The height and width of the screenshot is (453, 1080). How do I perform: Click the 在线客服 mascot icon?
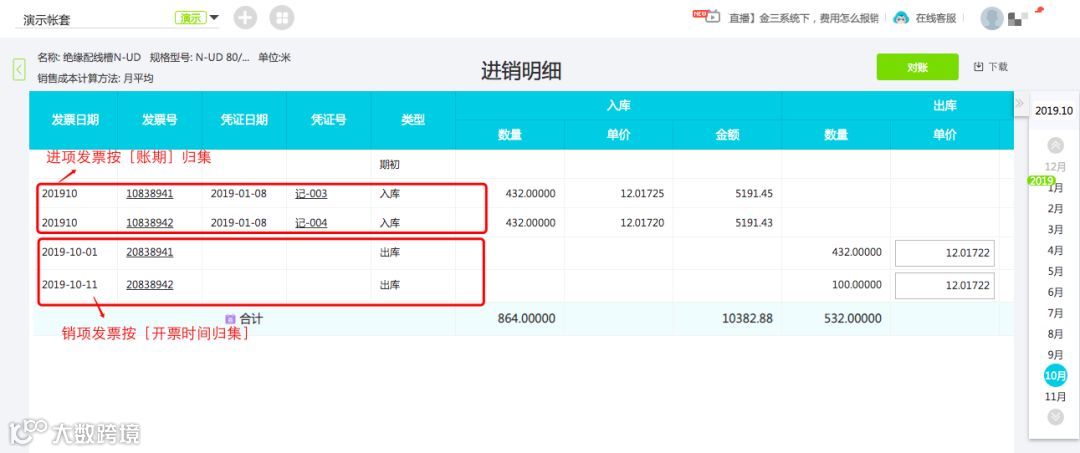pos(901,18)
